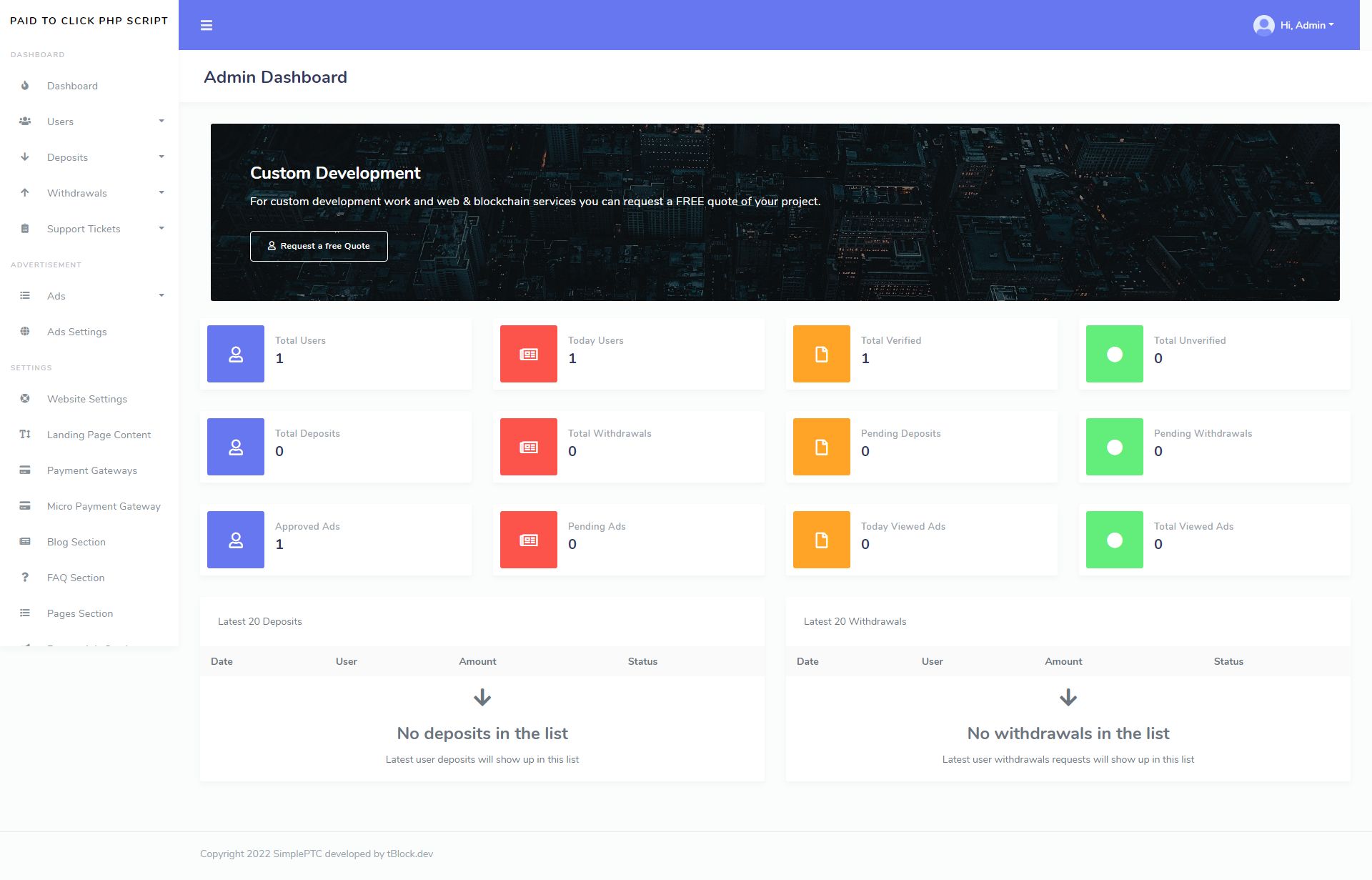The width and height of the screenshot is (1372, 880).
Task: Click the hamburger menu icon in header
Action: click(x=207, y=26)
